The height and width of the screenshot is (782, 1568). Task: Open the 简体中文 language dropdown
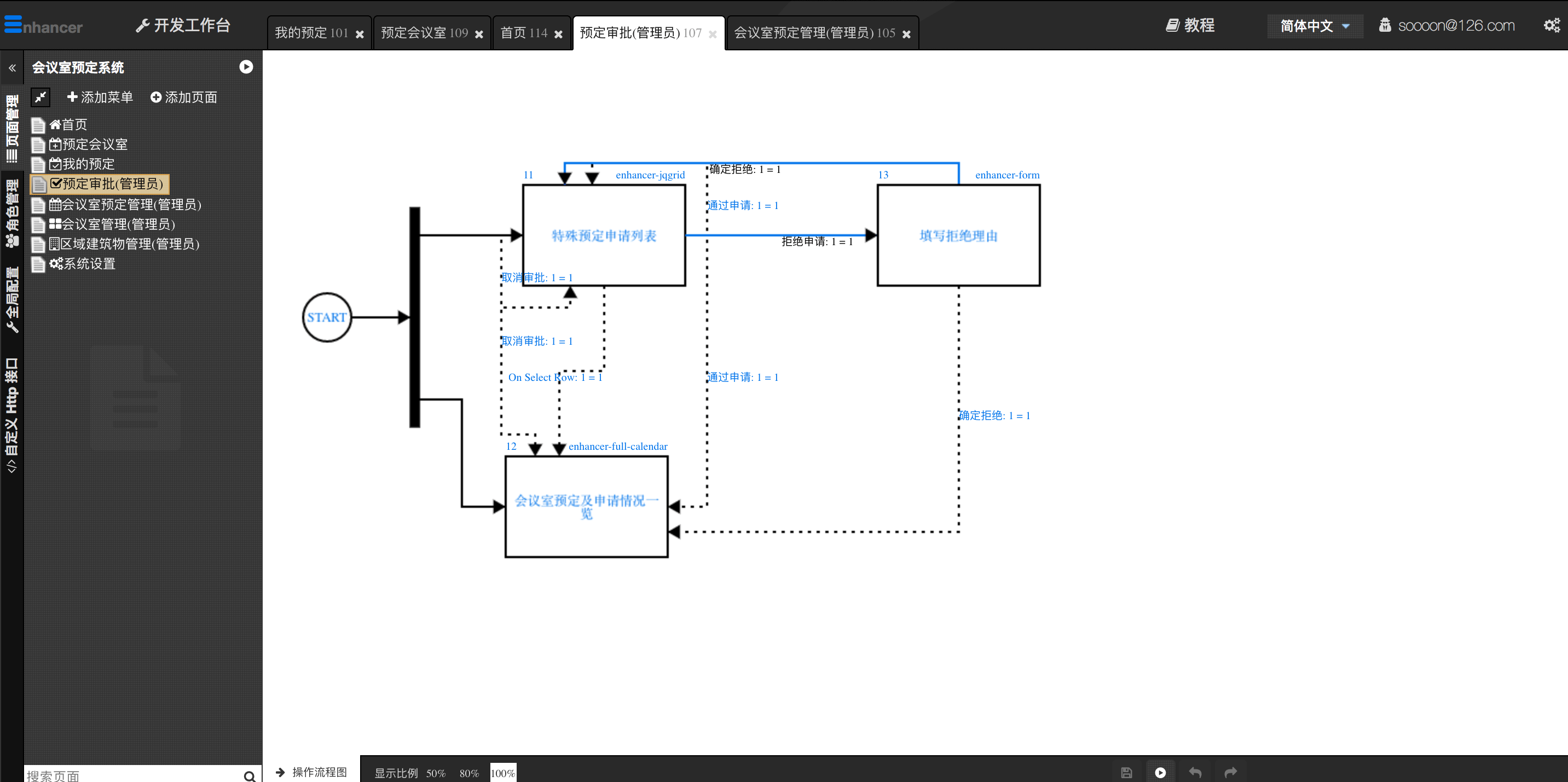(1314, 26)
